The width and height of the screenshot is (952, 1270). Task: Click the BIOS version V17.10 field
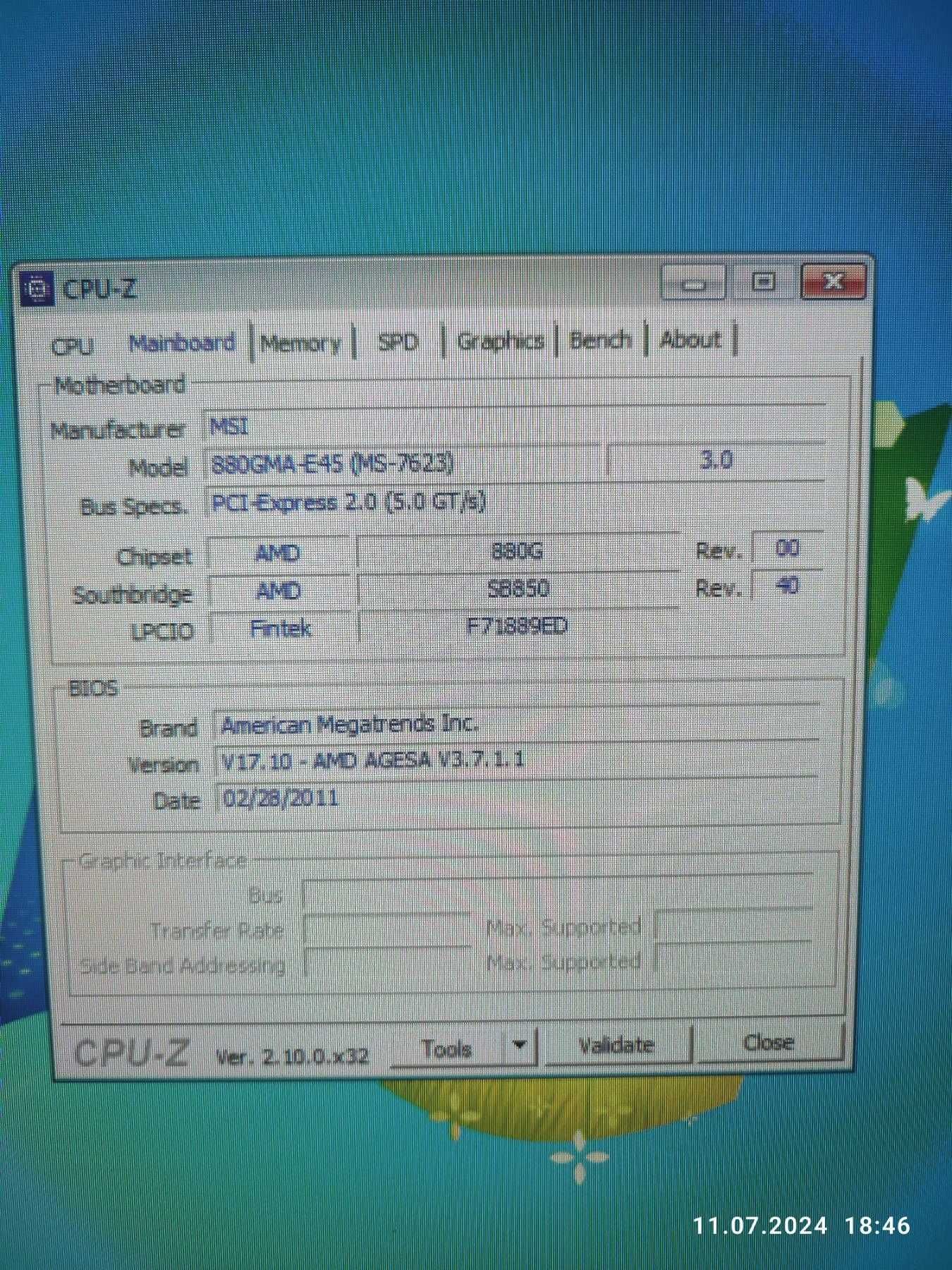click(516, 760)
